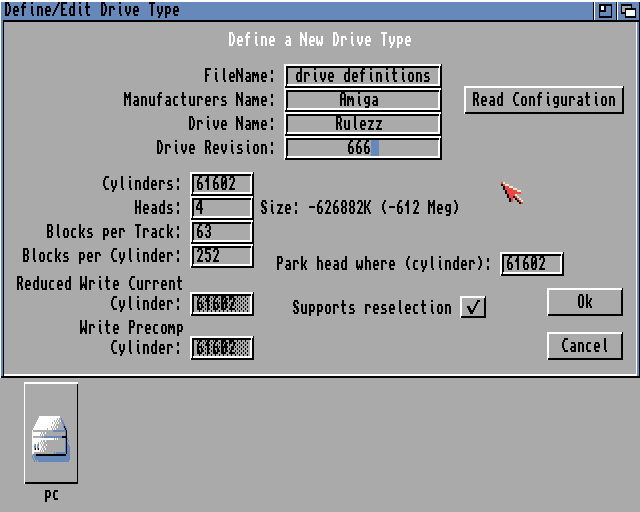The width and height of the screenshot is (640, 512).
Task: Toggle the Supports reselection checkbox
Action: pyautogui.click(x=473, y=308)
